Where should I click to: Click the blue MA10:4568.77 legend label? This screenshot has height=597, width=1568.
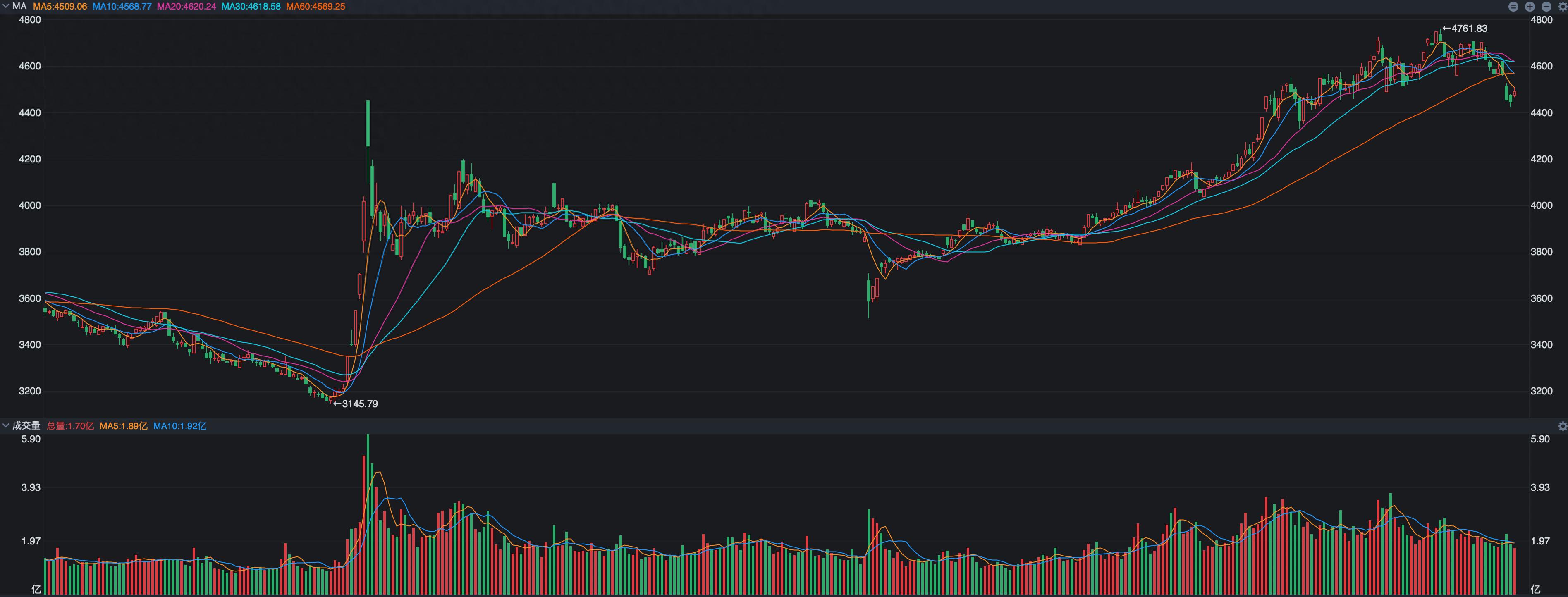tap(122, 6)
